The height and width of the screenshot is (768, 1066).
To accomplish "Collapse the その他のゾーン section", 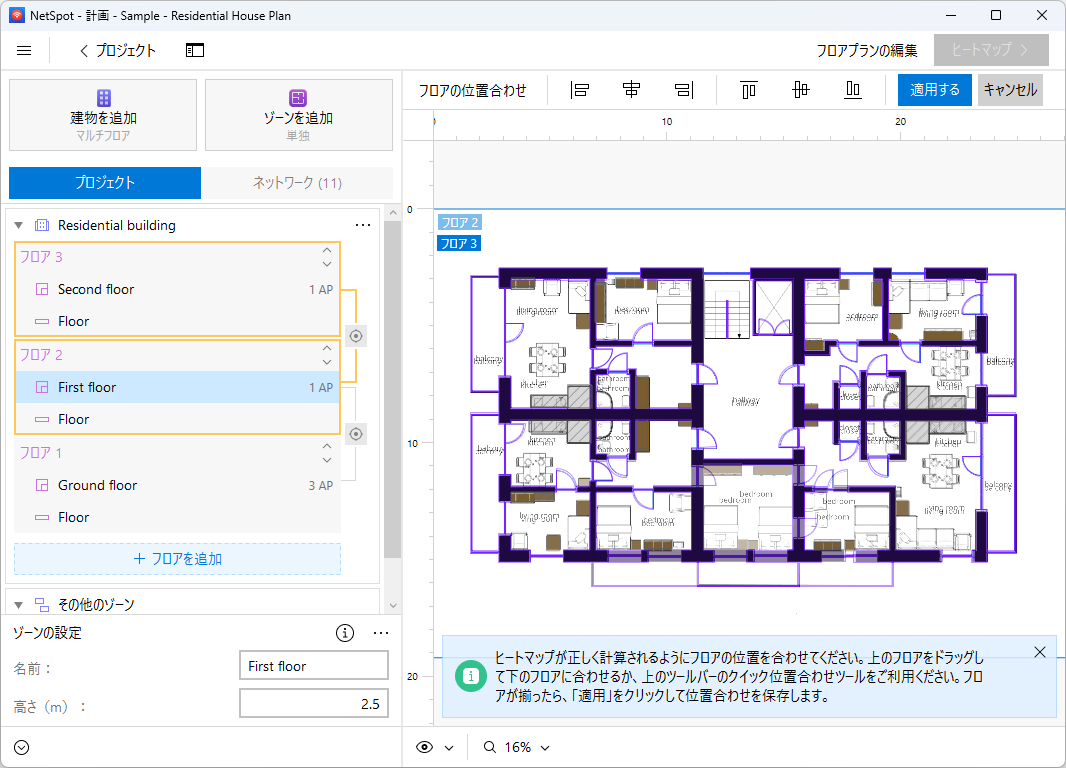I will coord(19,604).
